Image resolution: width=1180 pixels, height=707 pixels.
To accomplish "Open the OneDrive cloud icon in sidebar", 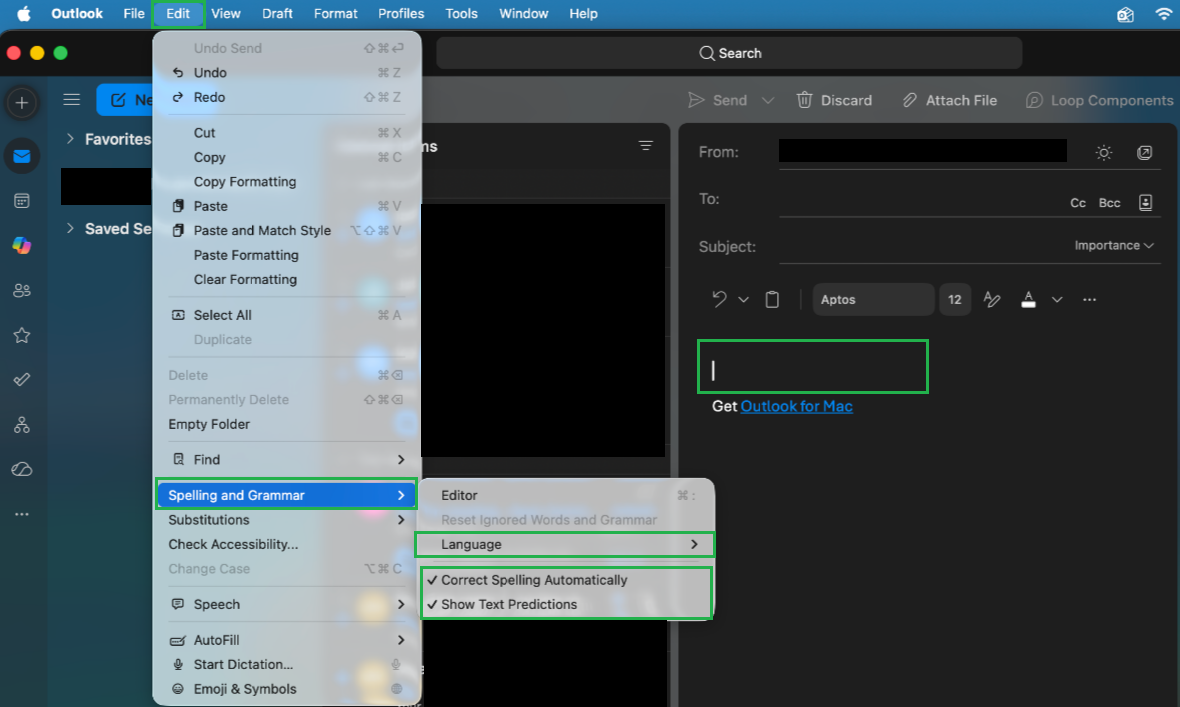I will [22, 469].
